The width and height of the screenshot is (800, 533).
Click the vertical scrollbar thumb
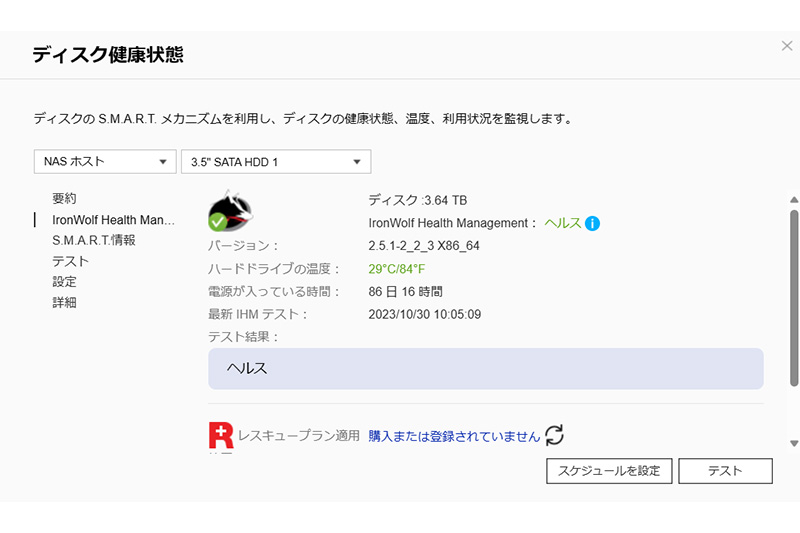[x=794, y=297]
